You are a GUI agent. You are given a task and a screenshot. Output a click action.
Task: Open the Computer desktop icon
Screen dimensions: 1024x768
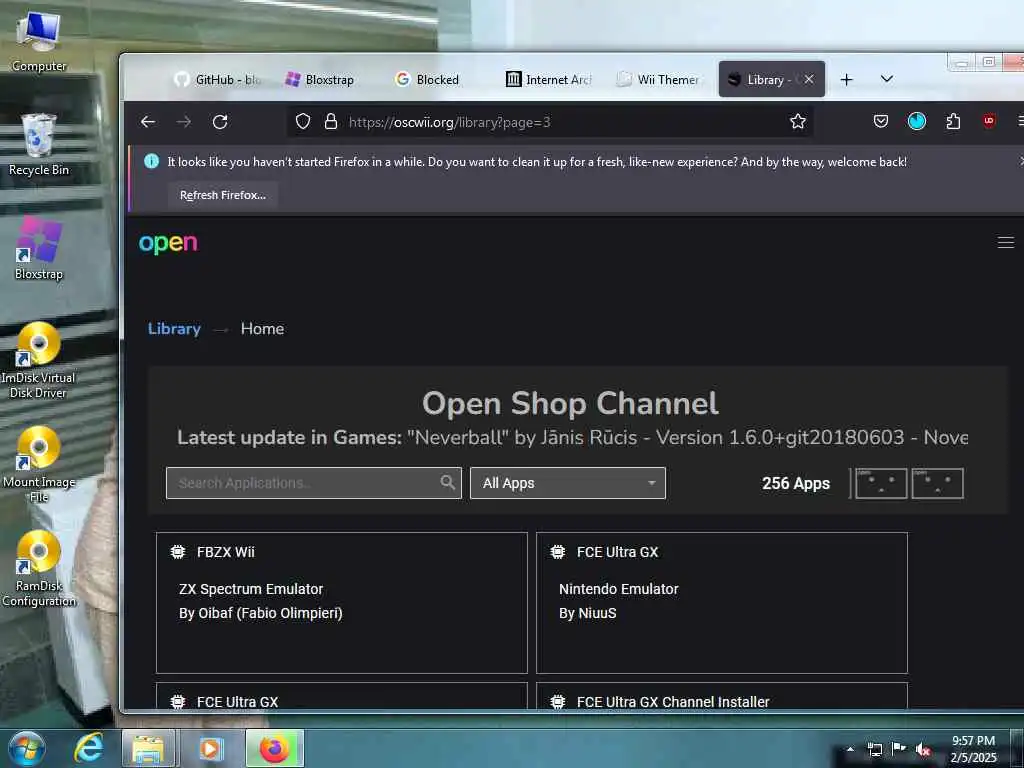pyautogui.click(x=39, y=40)
